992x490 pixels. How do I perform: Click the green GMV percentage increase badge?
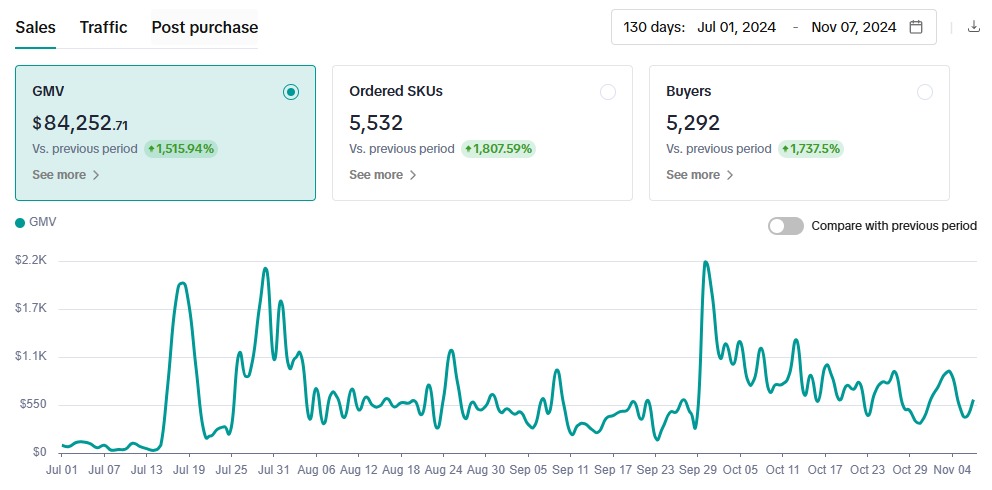181,149
